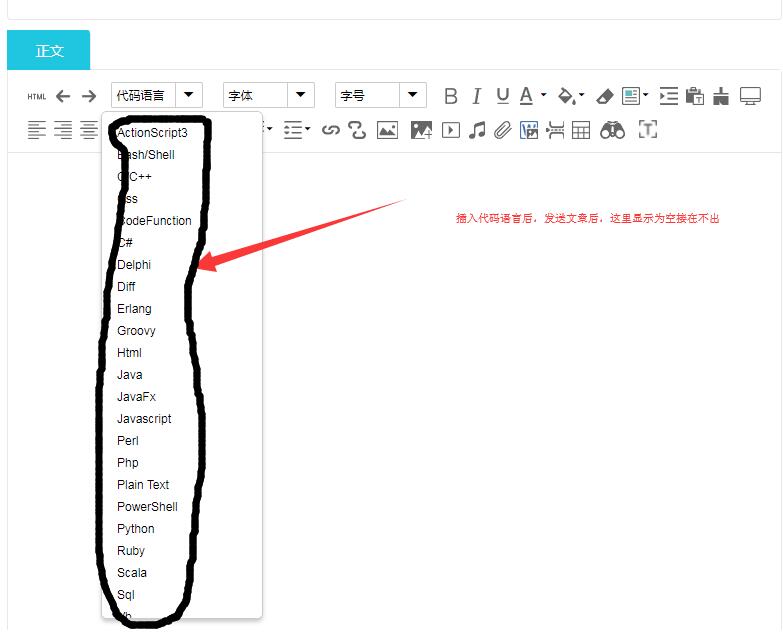Insert music with the note icon
Image resolution: width=783 pixels, height=638 pixels.
(x=477, y=130)
